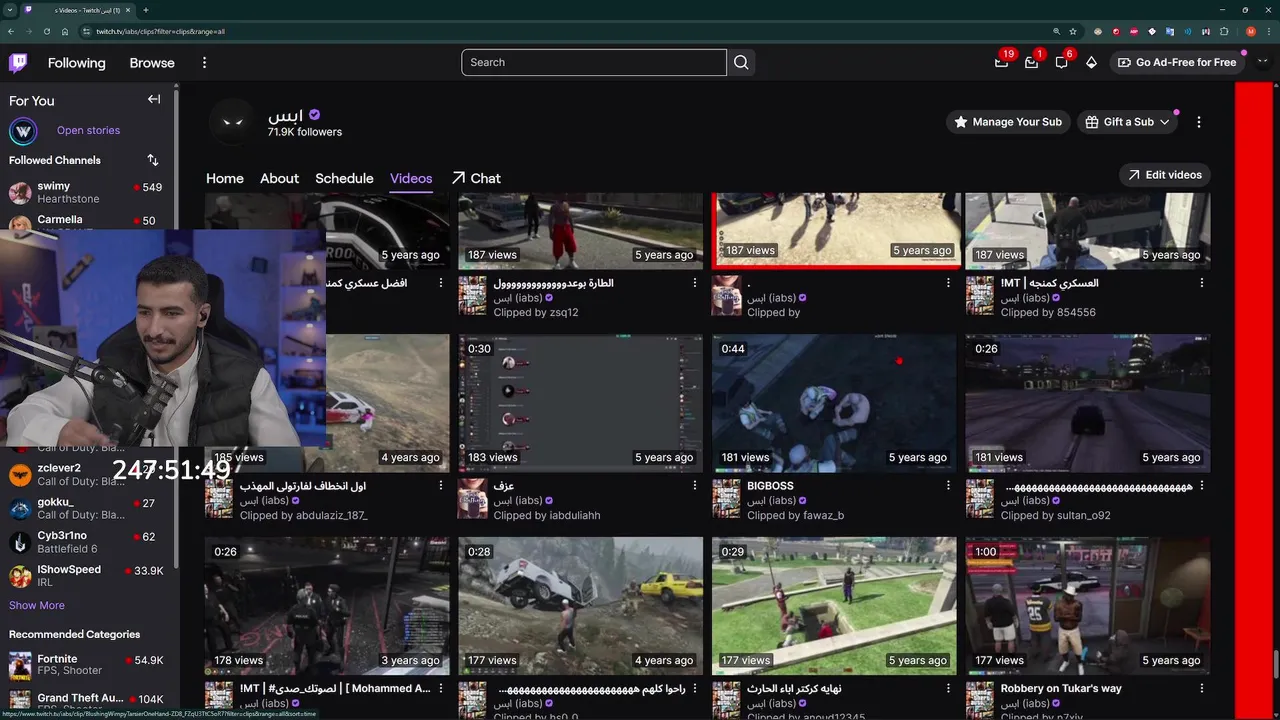Click Go Ad-Free for Free

(1176, 62)
